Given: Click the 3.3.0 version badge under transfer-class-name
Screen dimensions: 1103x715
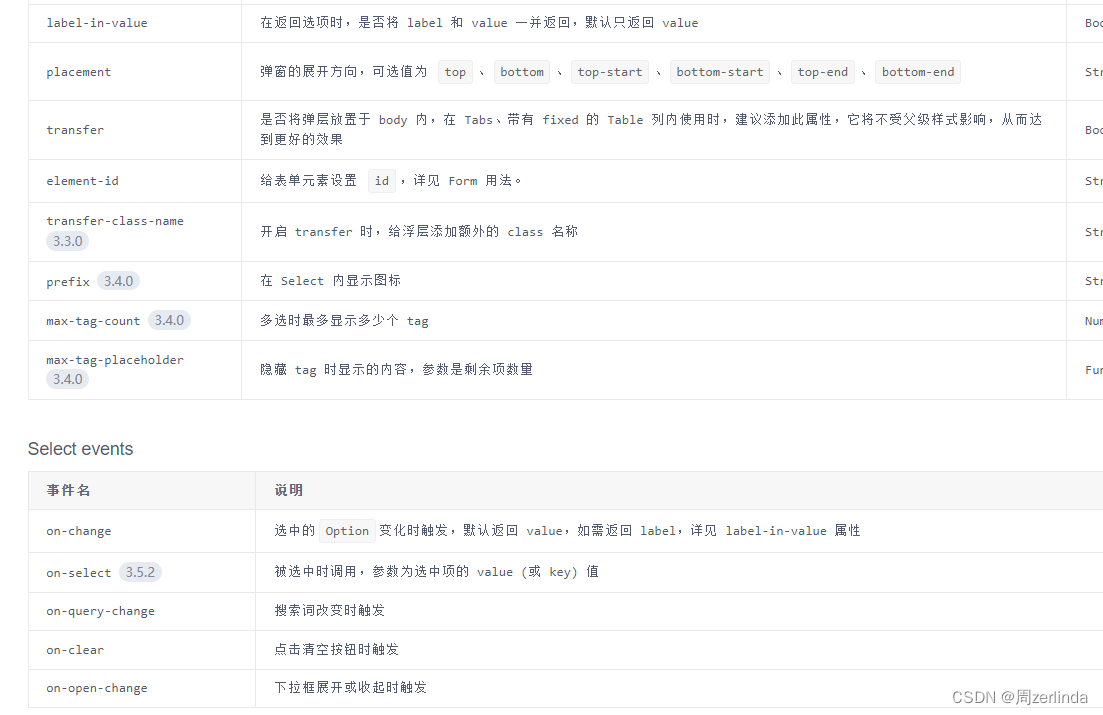Looking at the screenshot, I should coord(67,241).
